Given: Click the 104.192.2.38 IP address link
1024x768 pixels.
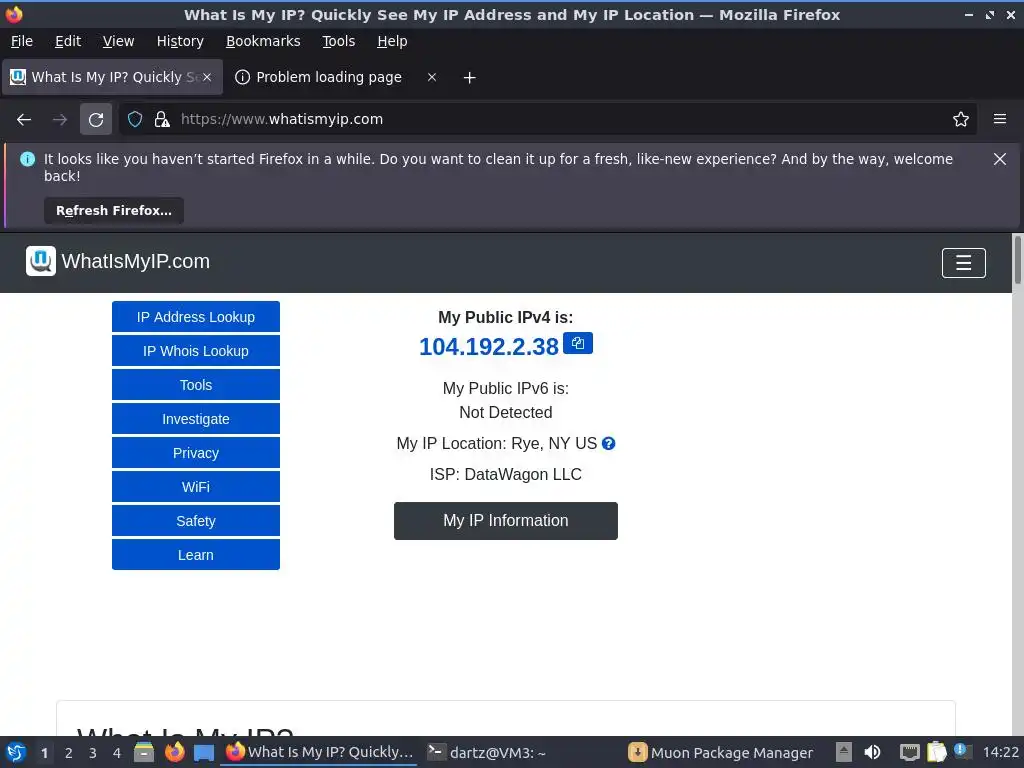Looking at the screenshot, I should coord(488,347).
